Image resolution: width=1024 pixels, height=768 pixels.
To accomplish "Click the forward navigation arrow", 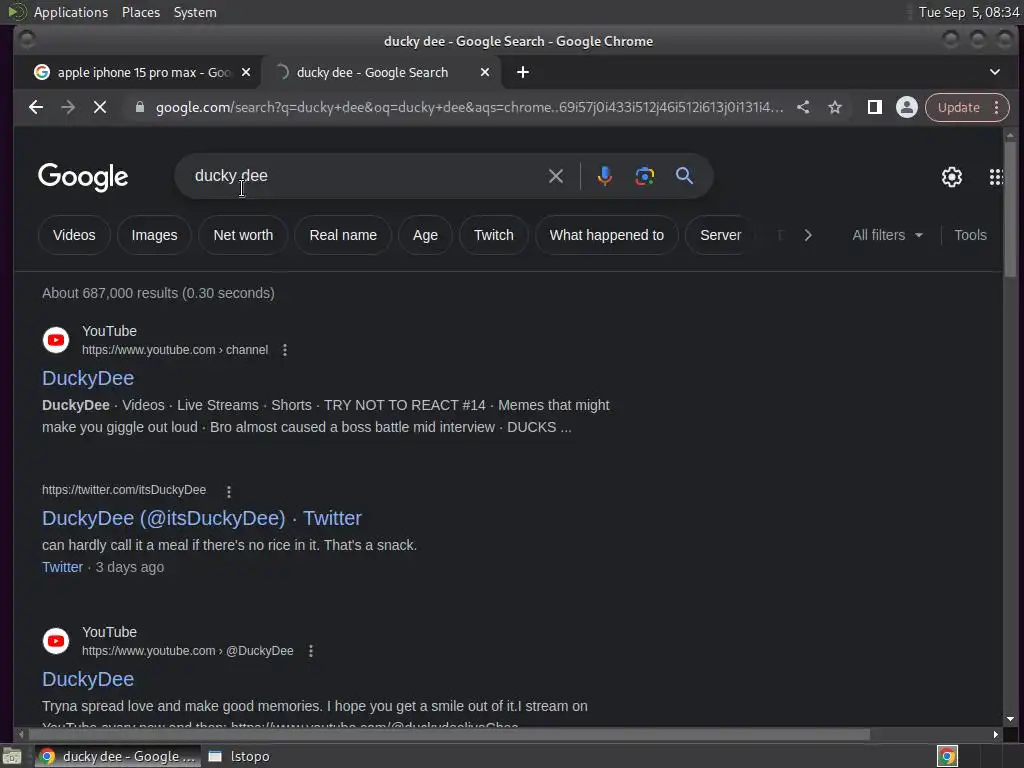I will pos(68,107).
